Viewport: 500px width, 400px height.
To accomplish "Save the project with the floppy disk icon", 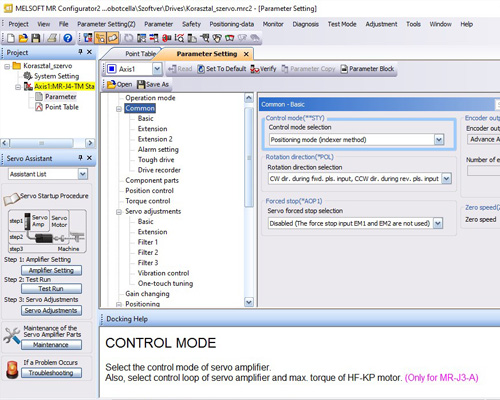I will click(36, 38).
